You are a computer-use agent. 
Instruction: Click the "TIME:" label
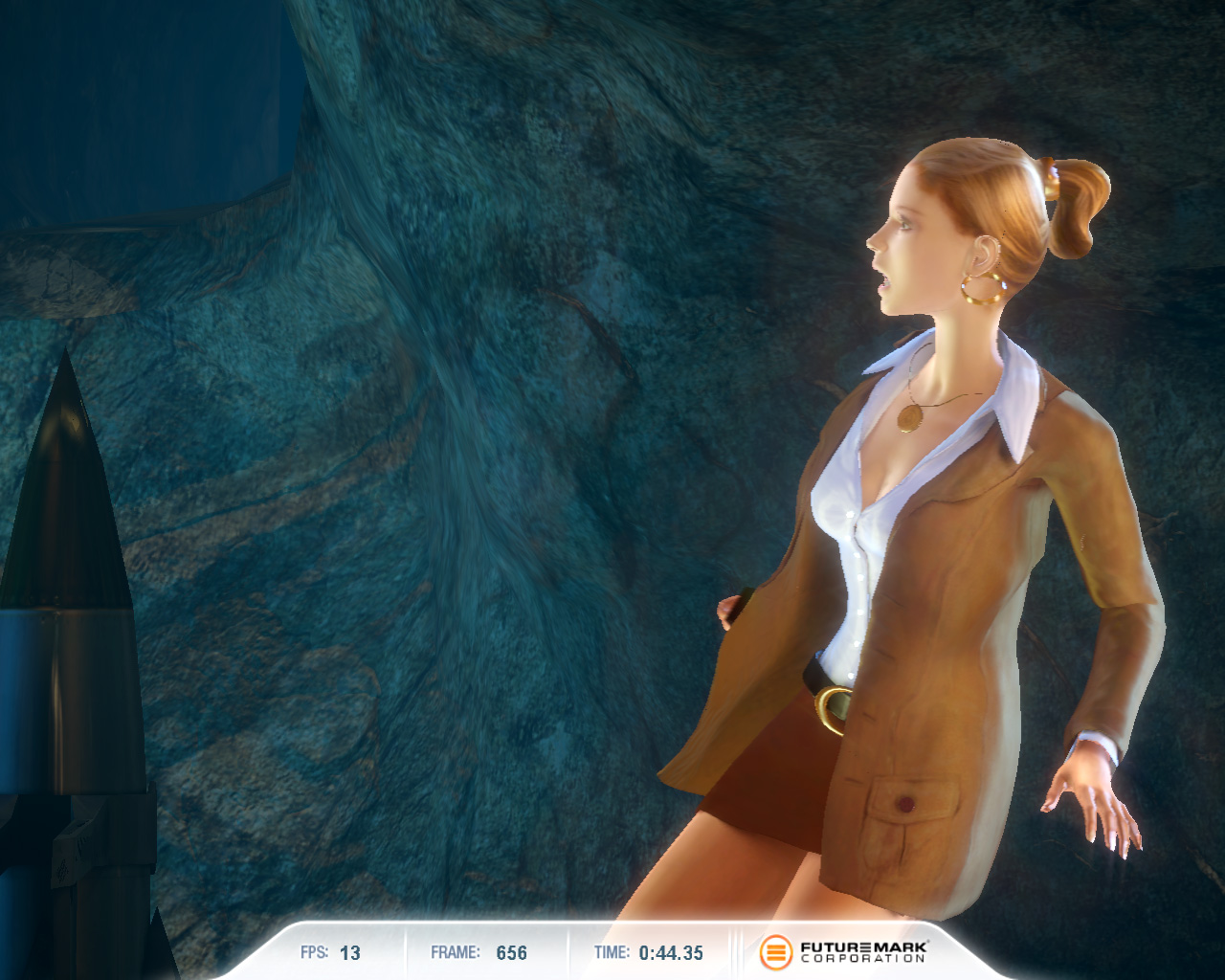coord(612,953)
